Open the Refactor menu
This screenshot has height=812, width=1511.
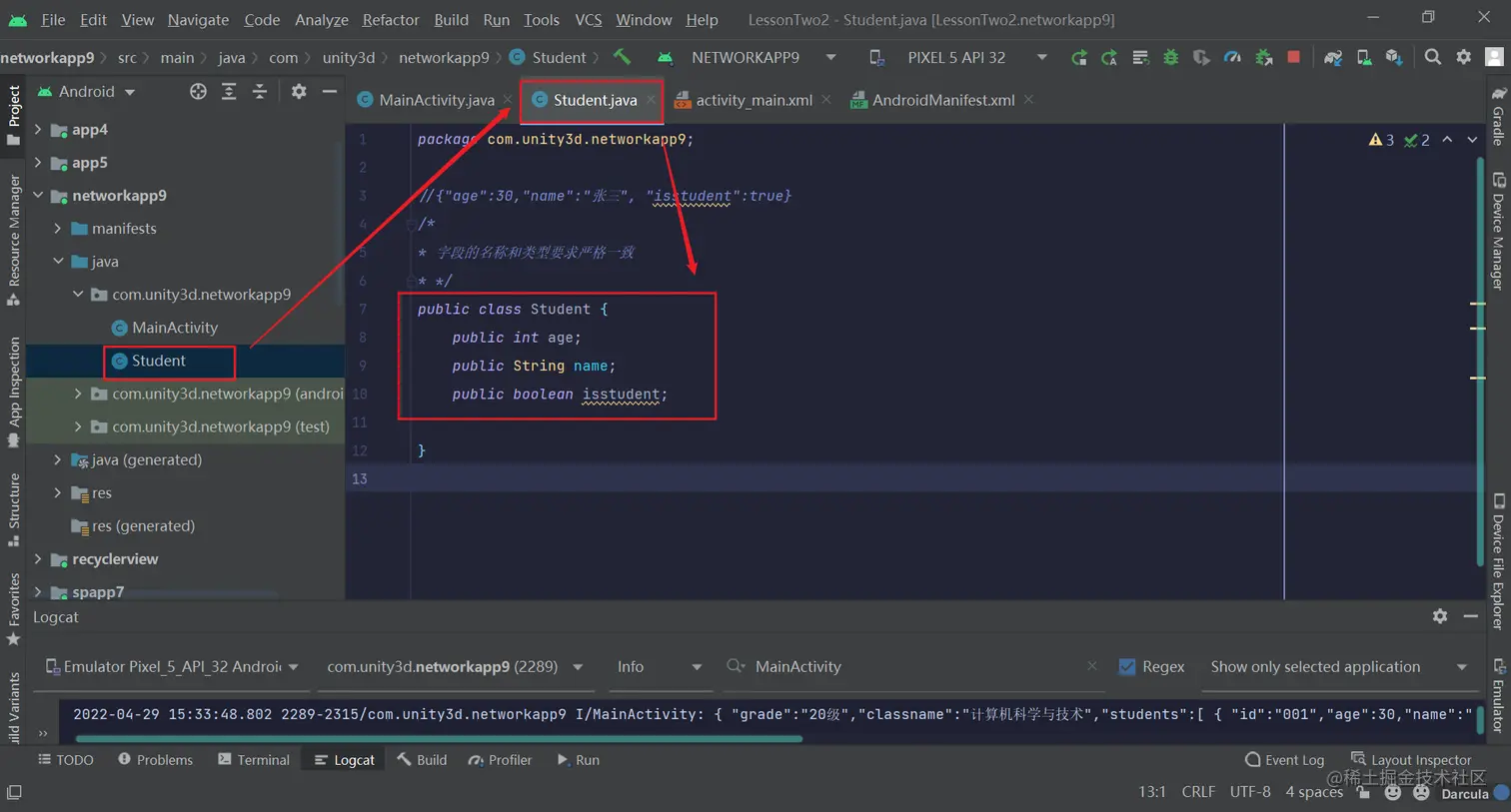pyautogui.click(x=391, y=19)
